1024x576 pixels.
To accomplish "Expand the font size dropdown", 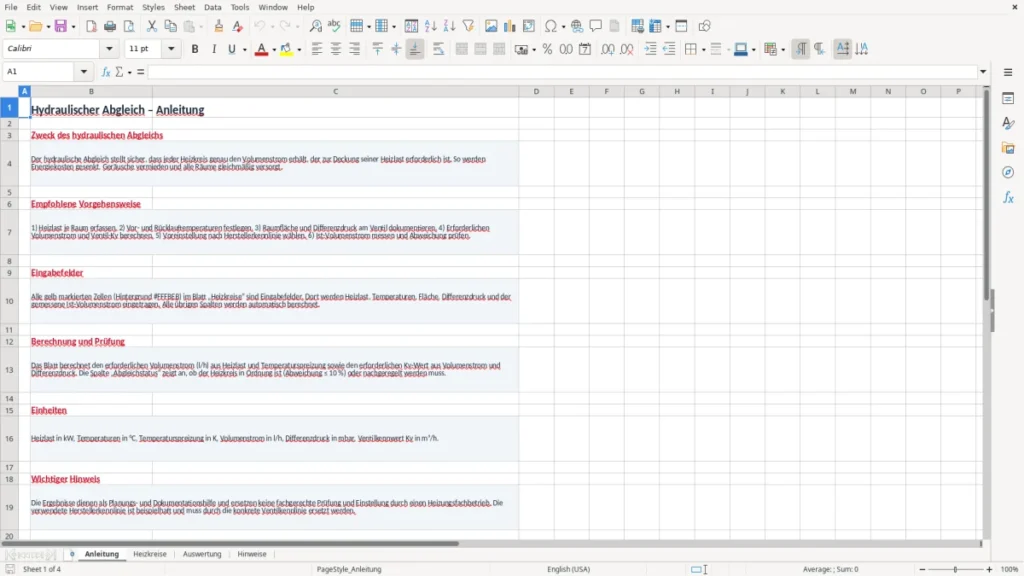I will pos(171,48).
